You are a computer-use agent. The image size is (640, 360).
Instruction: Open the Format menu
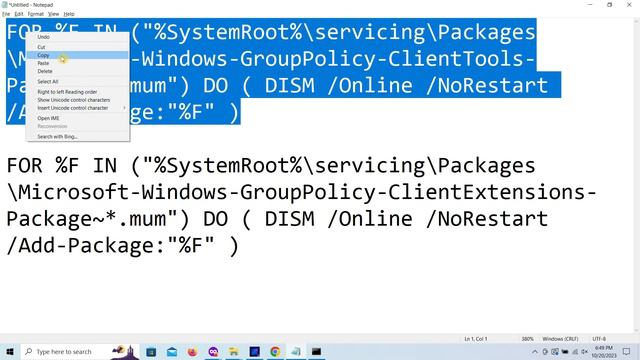pyautogui.click(x=36, y=14)
